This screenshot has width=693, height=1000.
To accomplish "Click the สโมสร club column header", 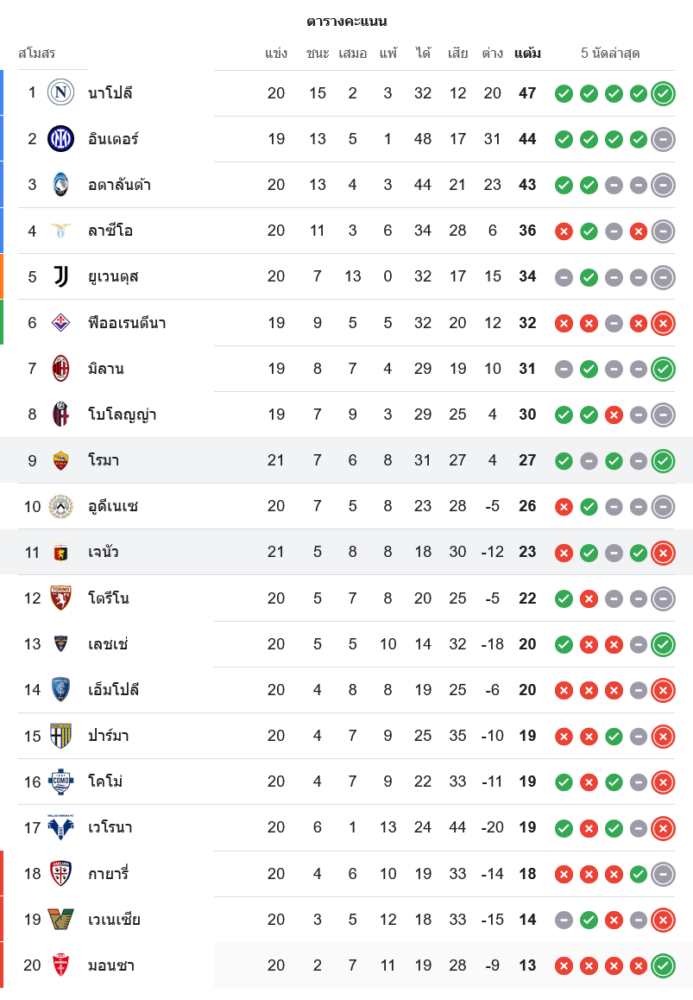I will click(x=37, y=53).
